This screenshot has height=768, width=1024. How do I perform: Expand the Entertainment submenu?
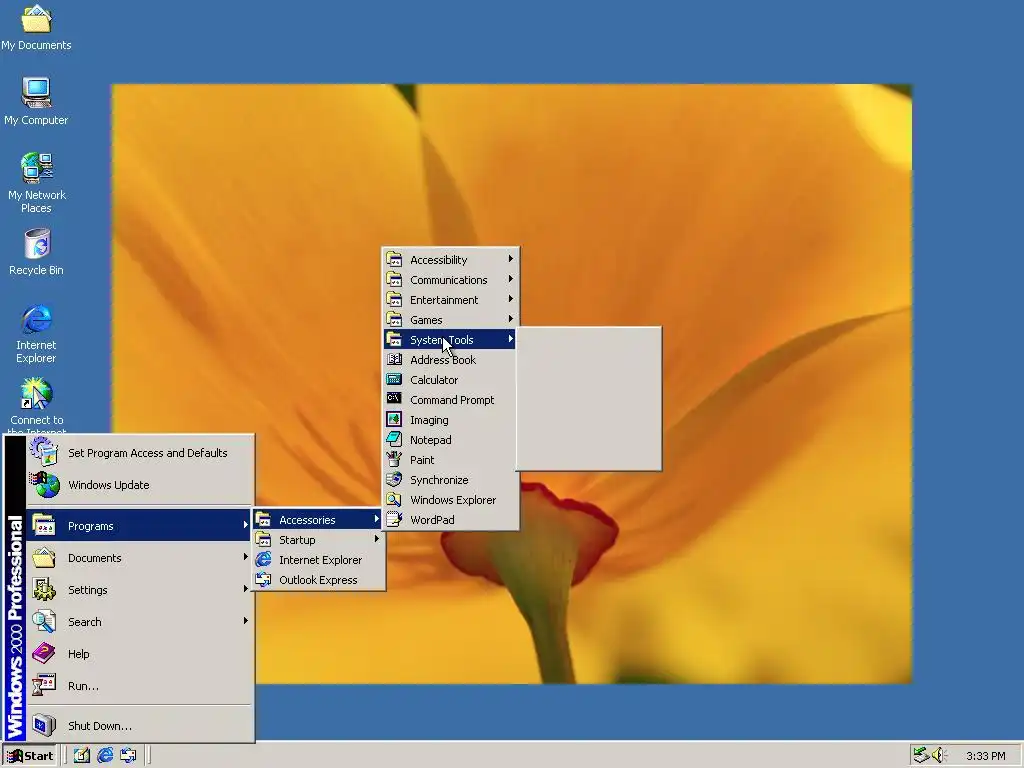pyautogui.click(x=451, y=300)
